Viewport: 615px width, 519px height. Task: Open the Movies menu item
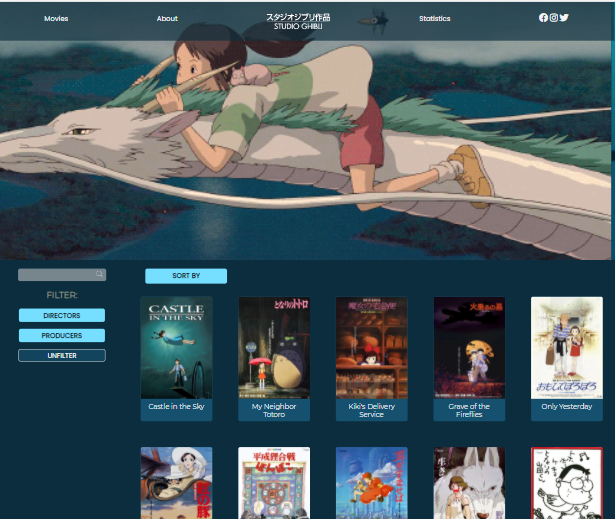point(56,18)
